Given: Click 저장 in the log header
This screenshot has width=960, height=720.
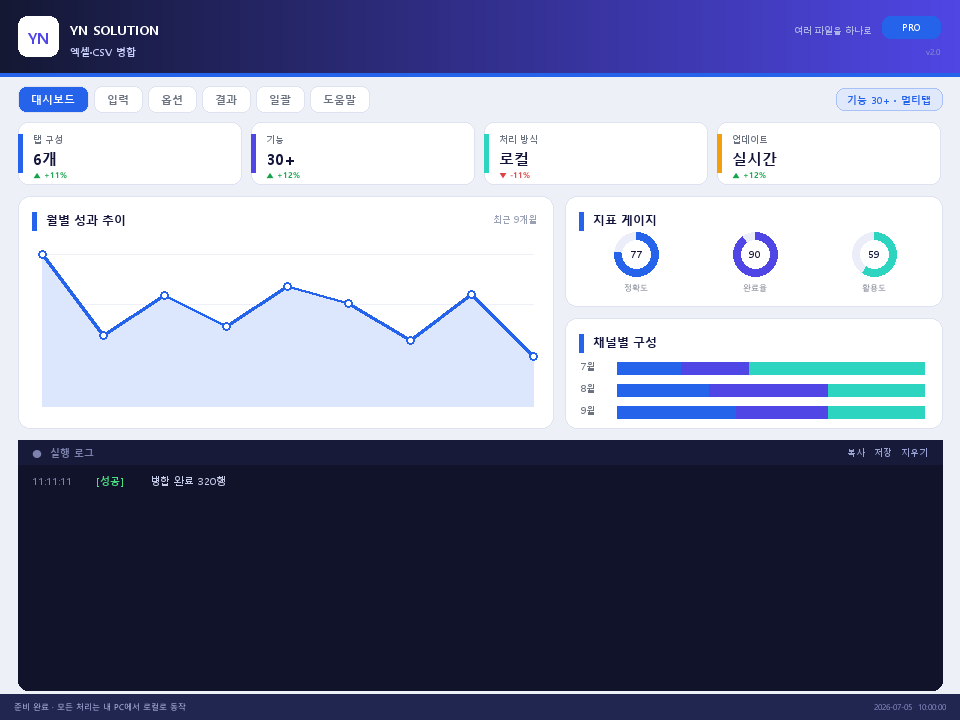Looking at the screenshot, I should (x=883, y=452).
